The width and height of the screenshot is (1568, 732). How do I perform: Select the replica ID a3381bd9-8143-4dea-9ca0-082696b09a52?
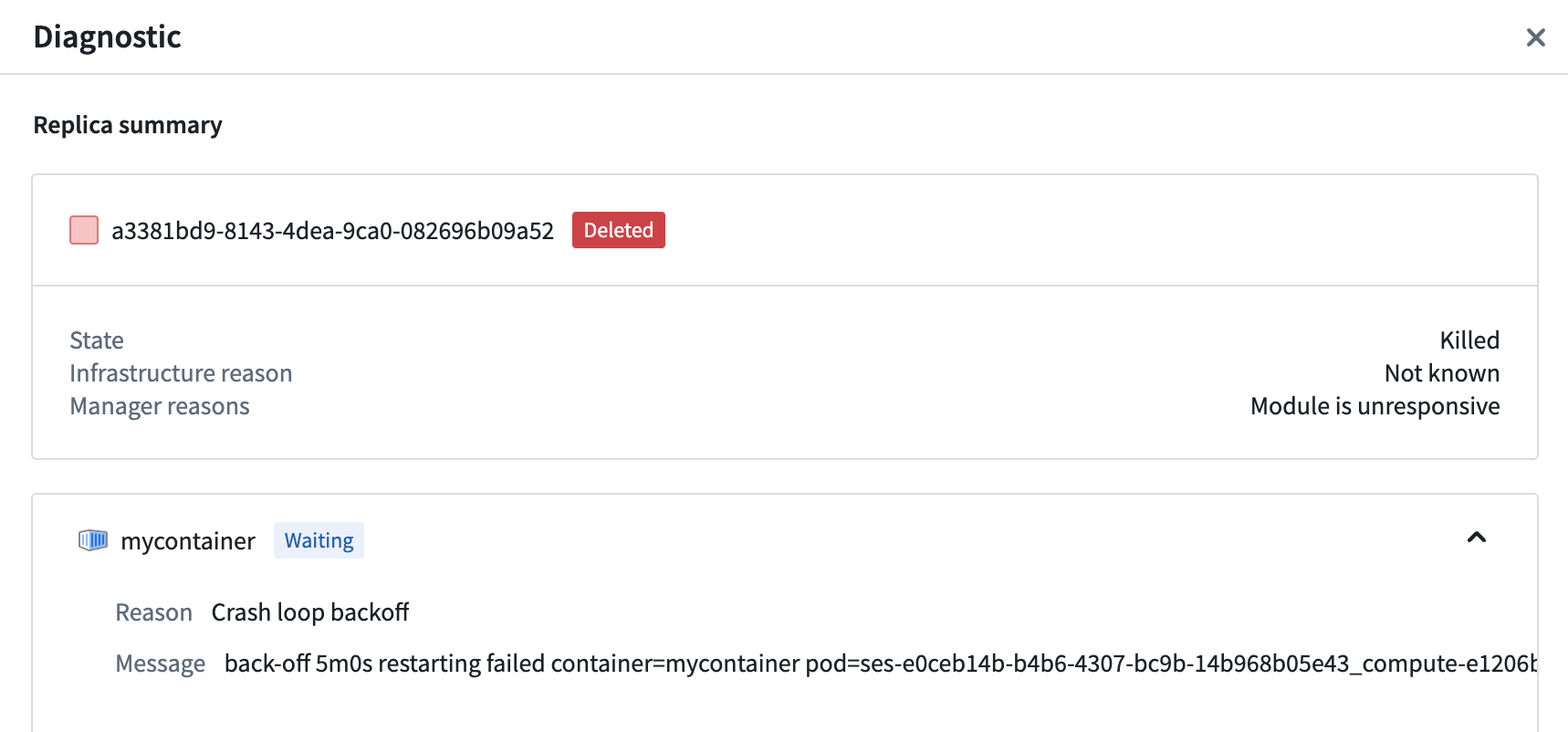tap(332, 231)
